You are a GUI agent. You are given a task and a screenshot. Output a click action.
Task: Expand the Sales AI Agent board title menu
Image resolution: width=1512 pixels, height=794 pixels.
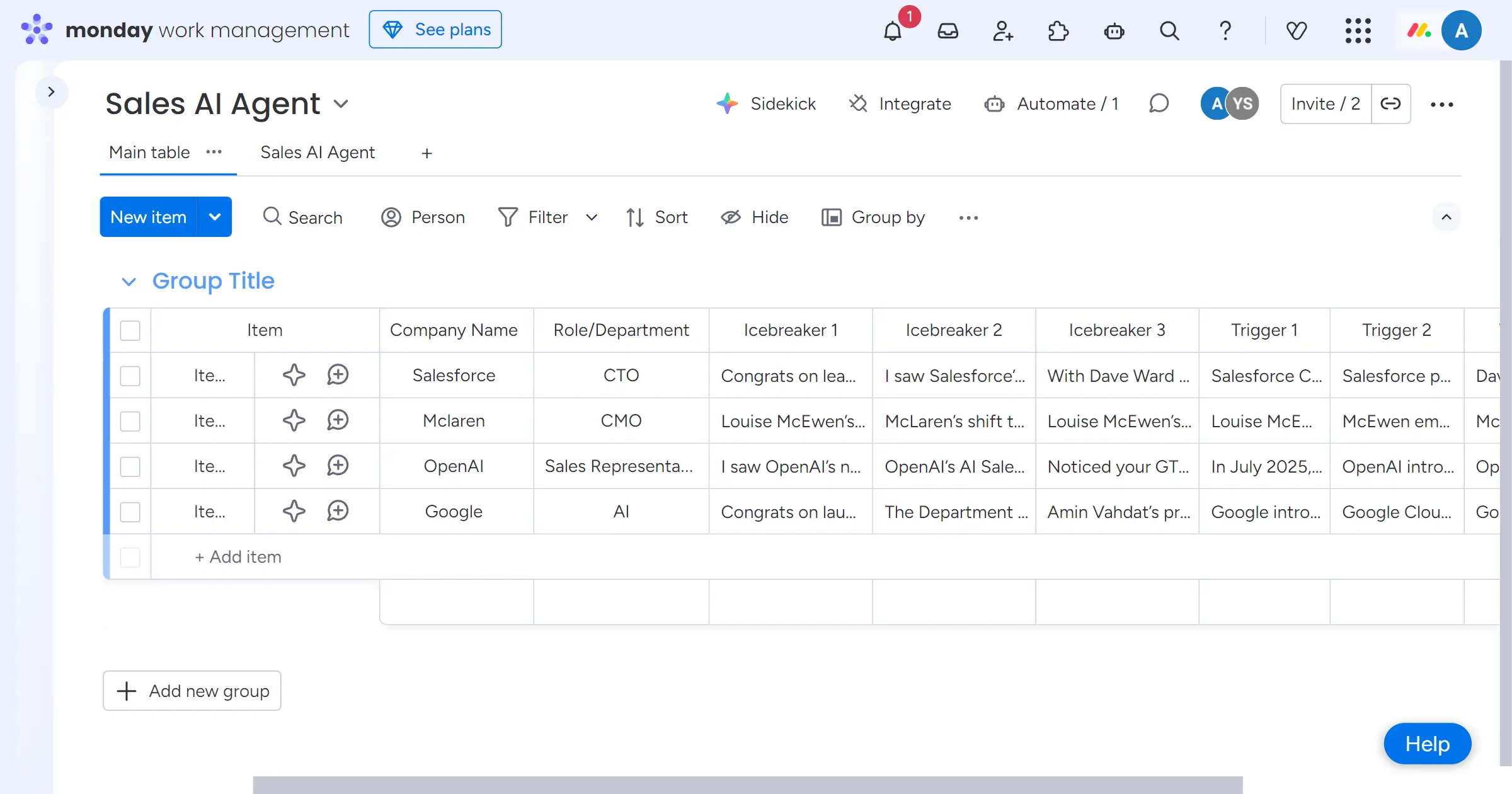341,103
